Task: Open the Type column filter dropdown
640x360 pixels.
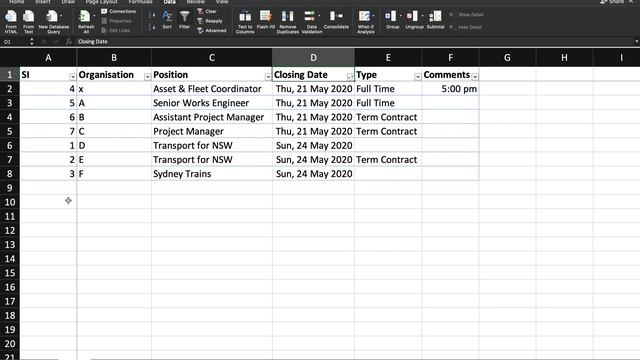Action: point(418,76)
